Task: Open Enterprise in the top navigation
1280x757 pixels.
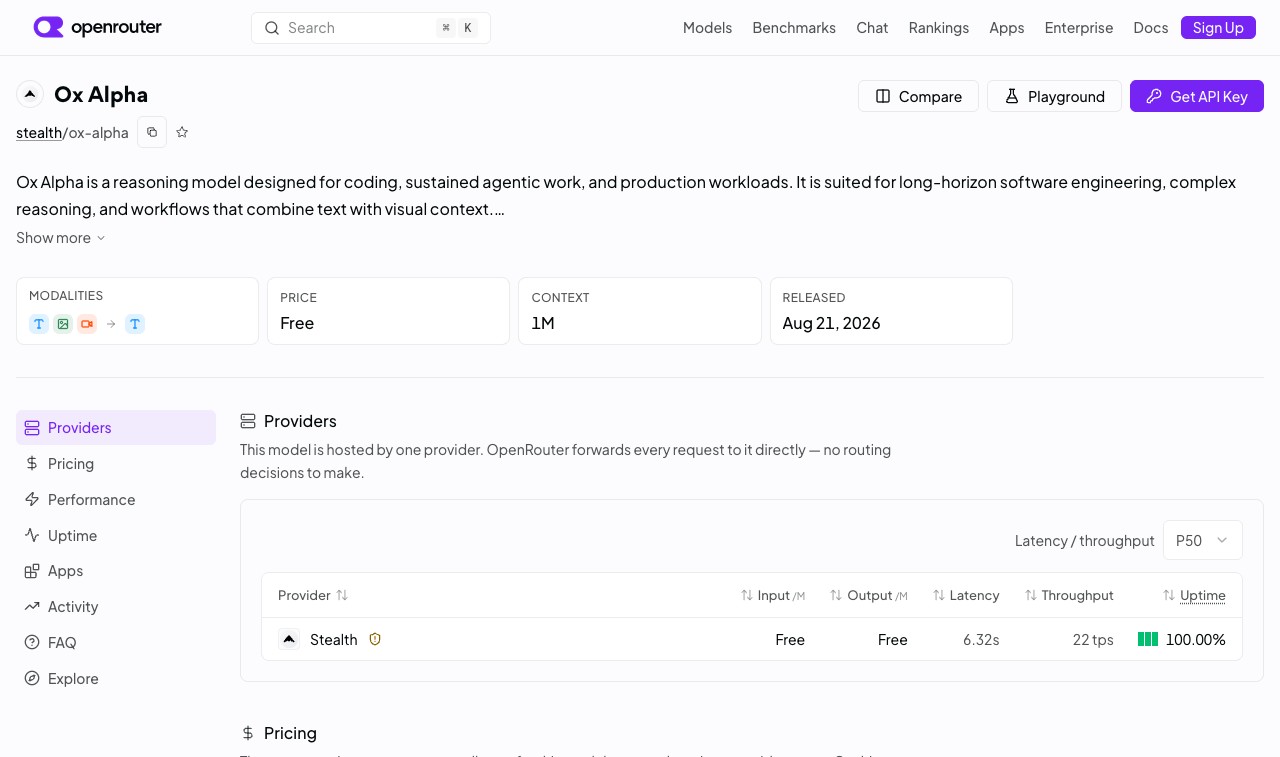Action: pyautogui.click(x=1079, y=28)
